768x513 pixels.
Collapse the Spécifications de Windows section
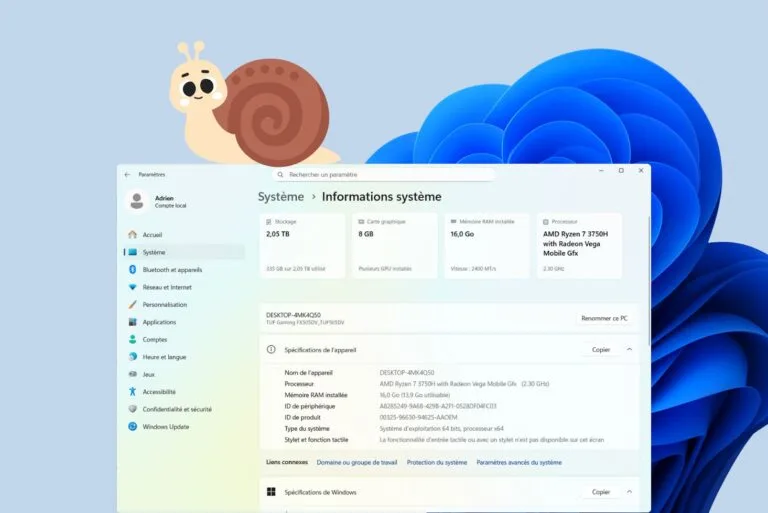[x=629, y=492]
